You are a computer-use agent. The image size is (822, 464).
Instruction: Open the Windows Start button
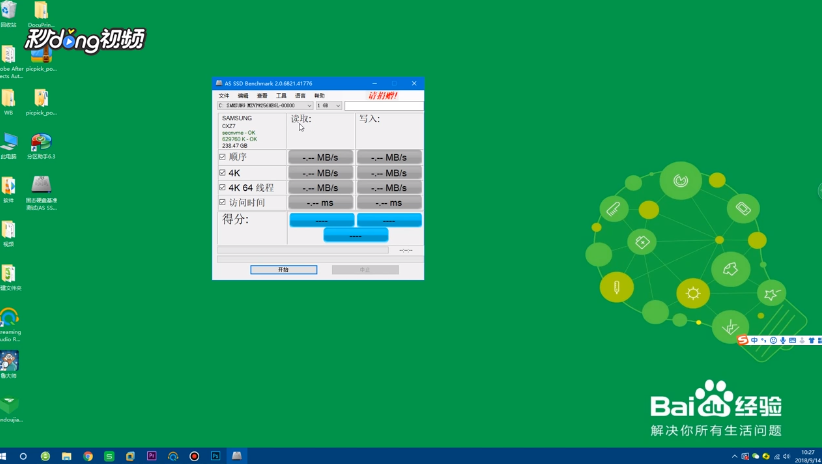pyautogui.click(x=4, y=456)
